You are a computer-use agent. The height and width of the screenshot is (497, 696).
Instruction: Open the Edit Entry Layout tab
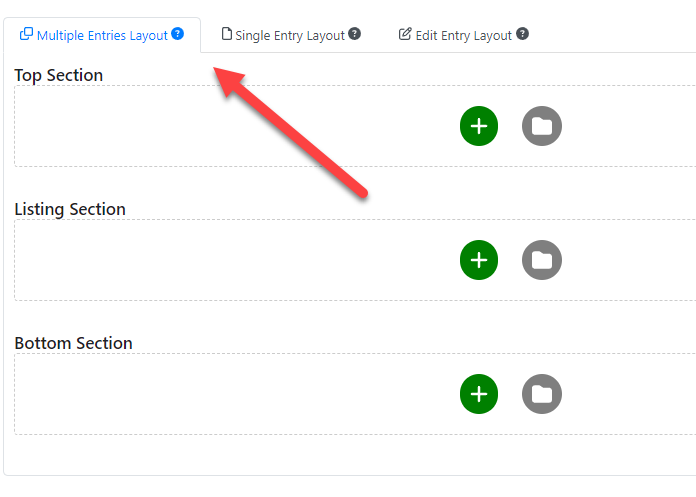(x=463, y=35)
